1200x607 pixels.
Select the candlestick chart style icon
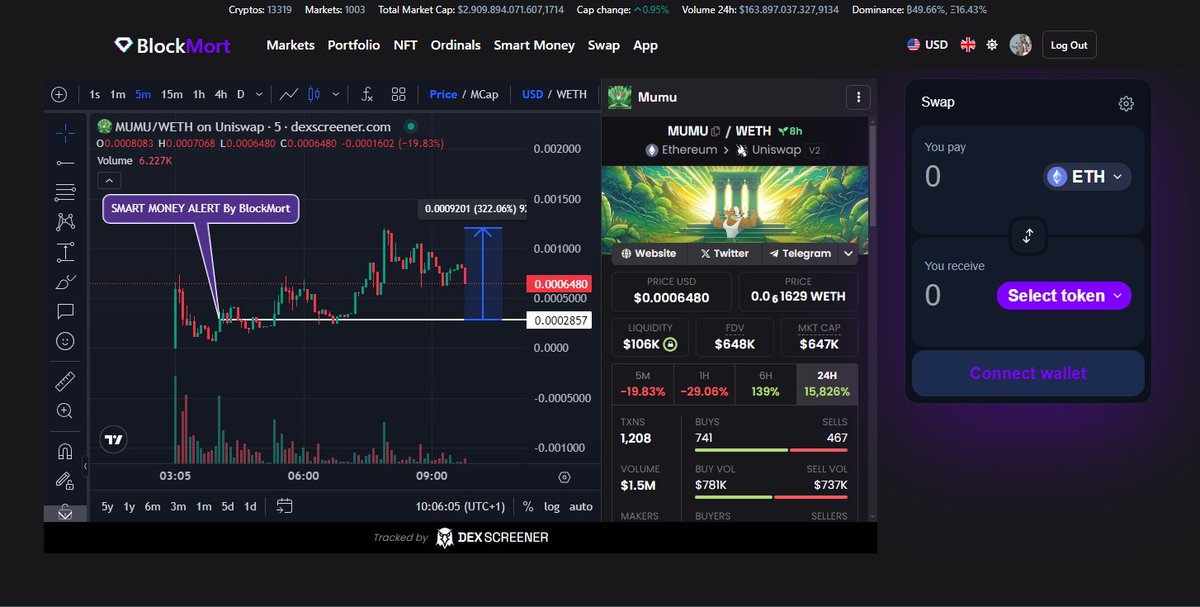click(314, 94)
